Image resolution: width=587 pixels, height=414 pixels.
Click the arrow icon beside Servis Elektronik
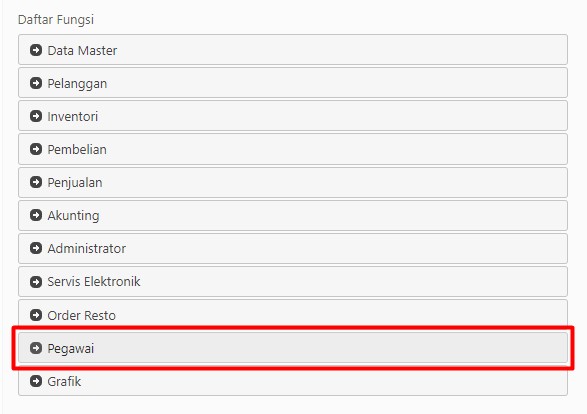[x=36, y=281]
